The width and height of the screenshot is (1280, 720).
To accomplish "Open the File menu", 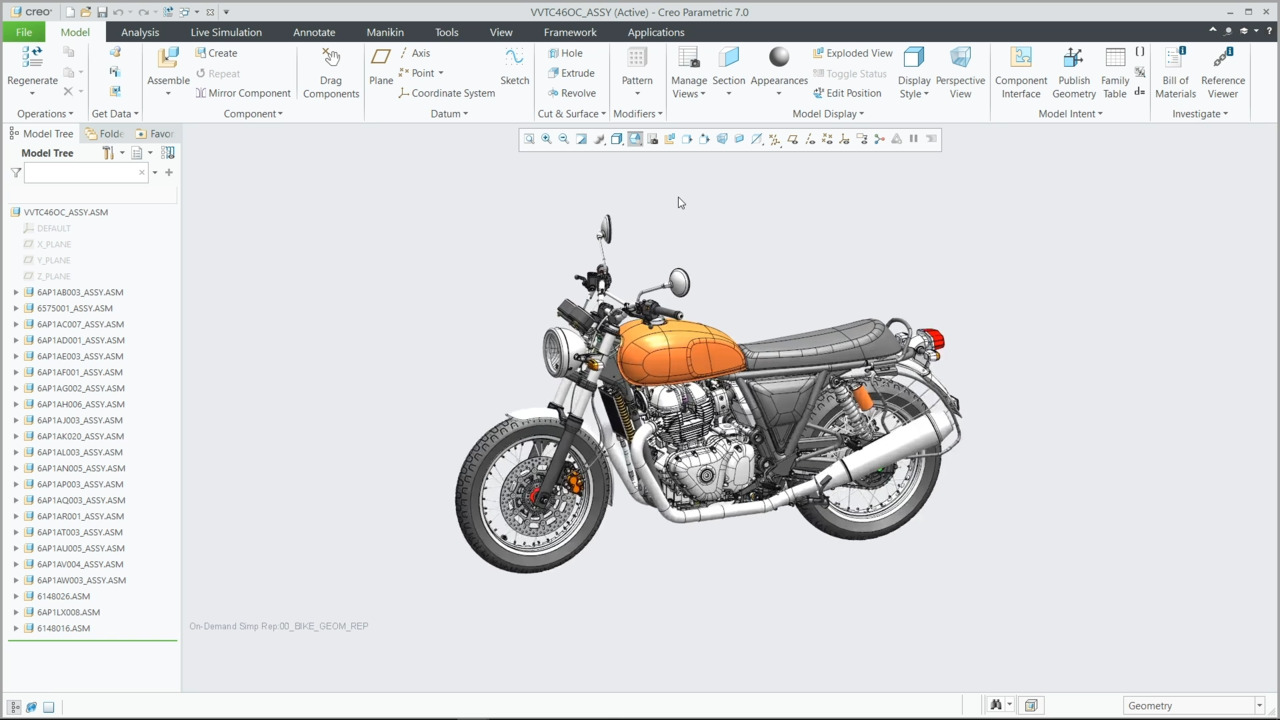I will 24,32.
